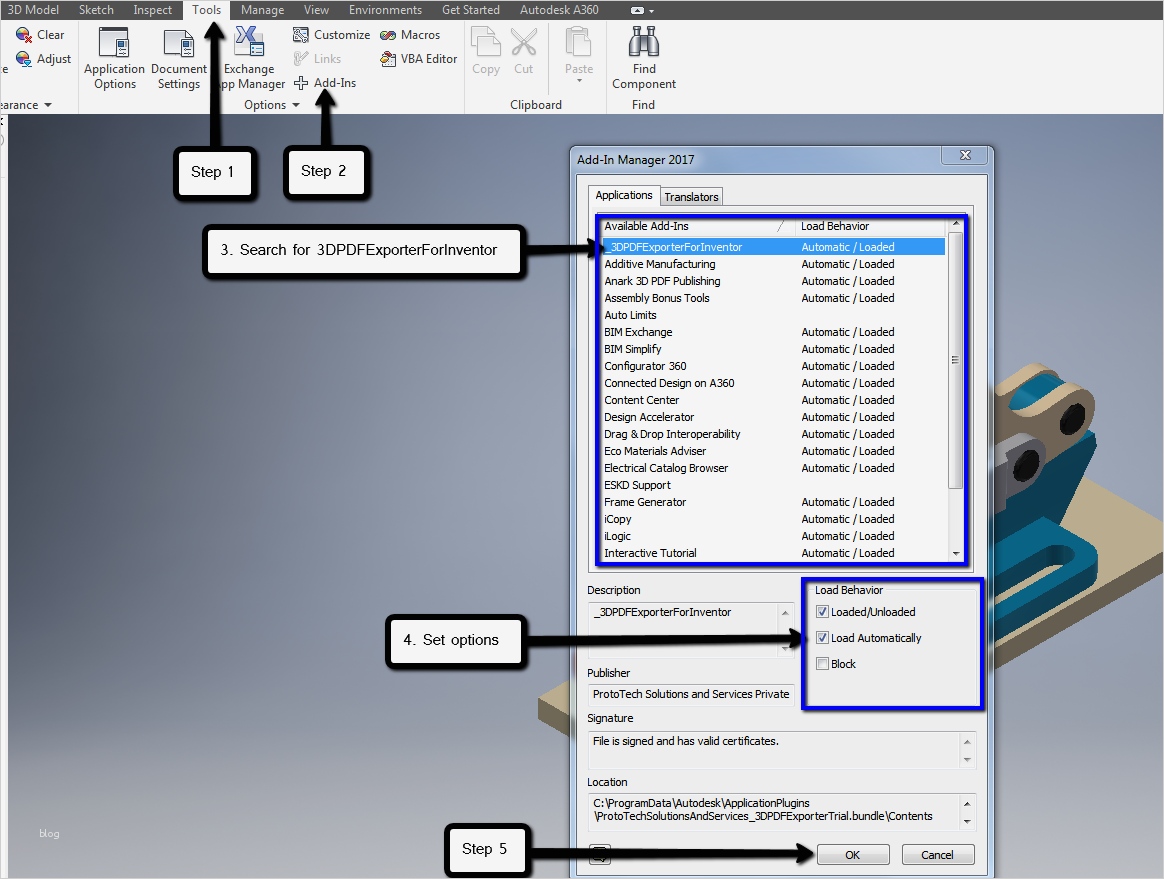The height and width of the screenshot is (879, 1164).
Task: Select Interactive Tutorial add-in
Action: pyautogui.click(x=773, y=553)
